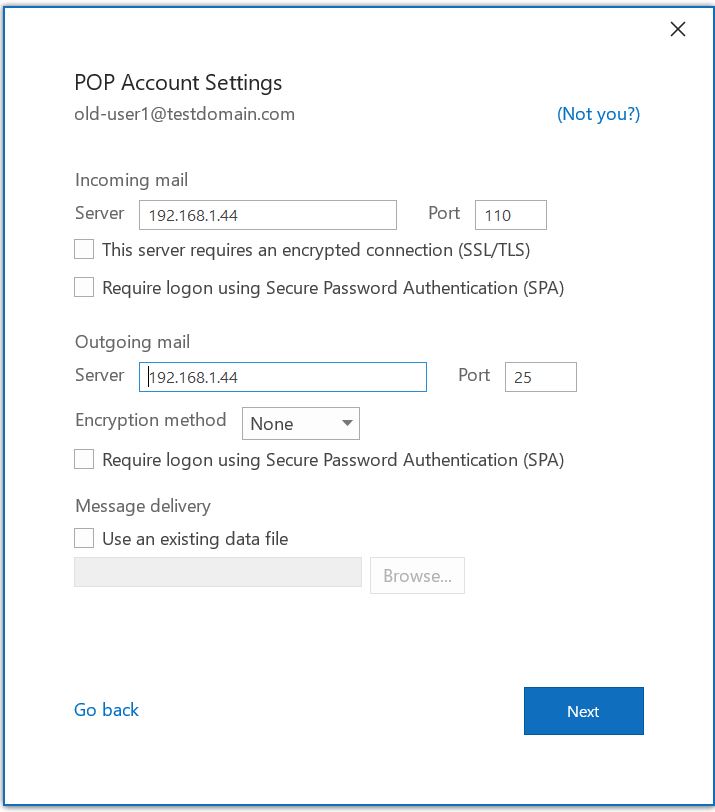Click the greyed-out data file path box
The height and width of the screenshot is (812, 715).
pyautogui.click(x=218, y=573)
